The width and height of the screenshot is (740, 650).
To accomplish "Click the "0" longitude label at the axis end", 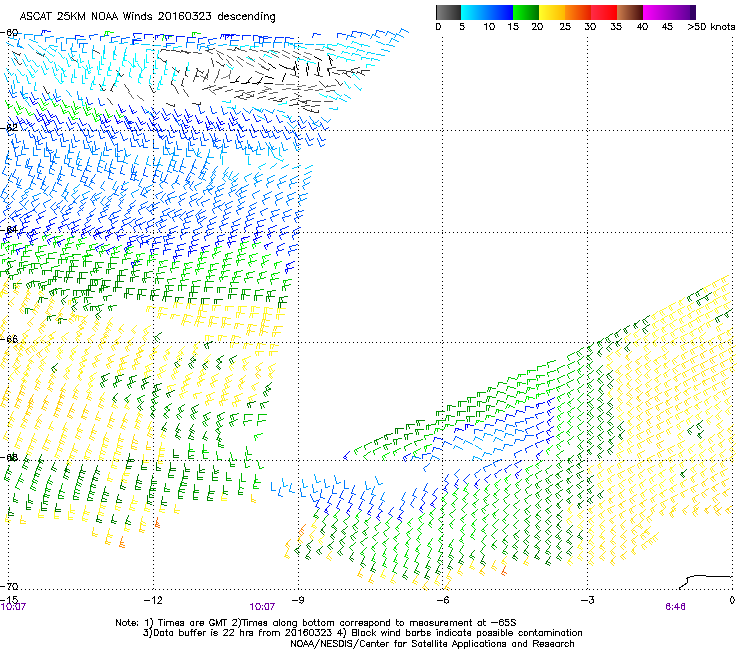I will [732, 600].
